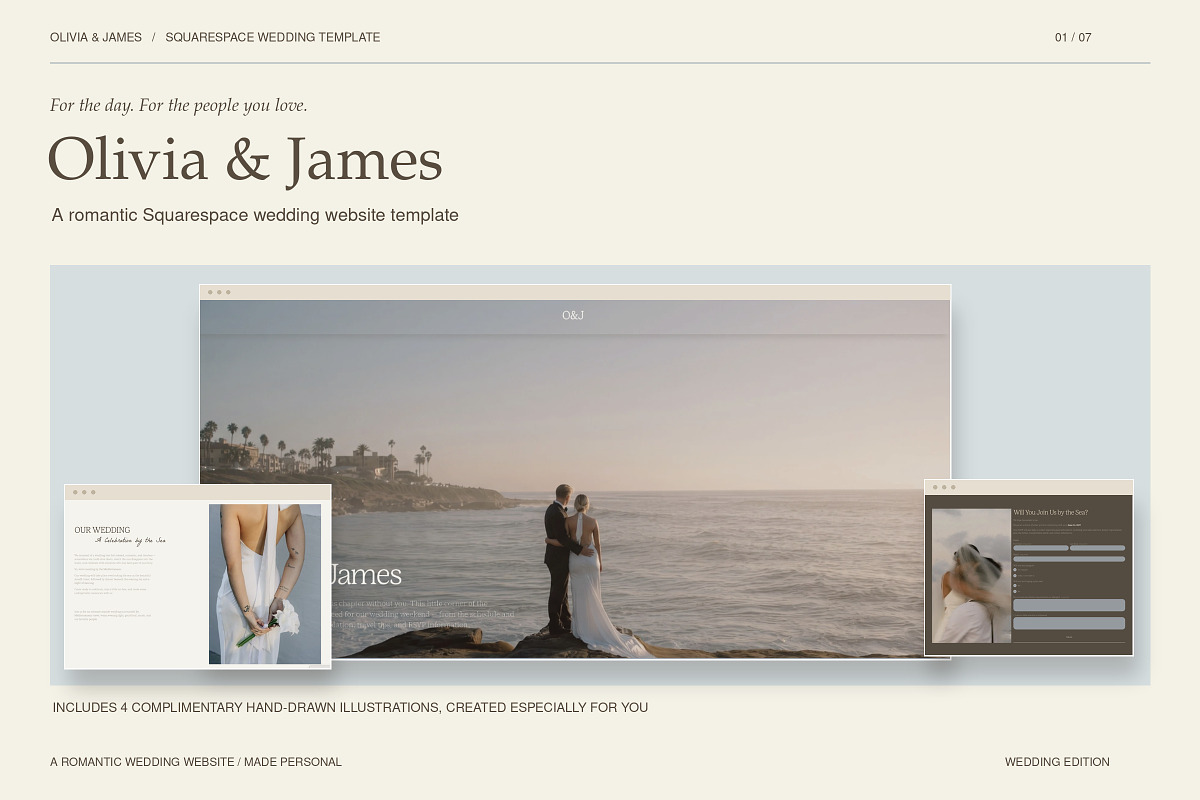Click the large 'Olivia & James' title
1200x800 pixels.
(245, 160)
